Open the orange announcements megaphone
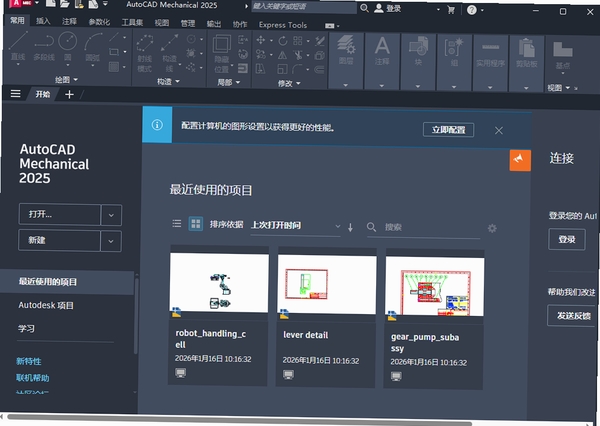600x426 pixels. pos(520,160)
